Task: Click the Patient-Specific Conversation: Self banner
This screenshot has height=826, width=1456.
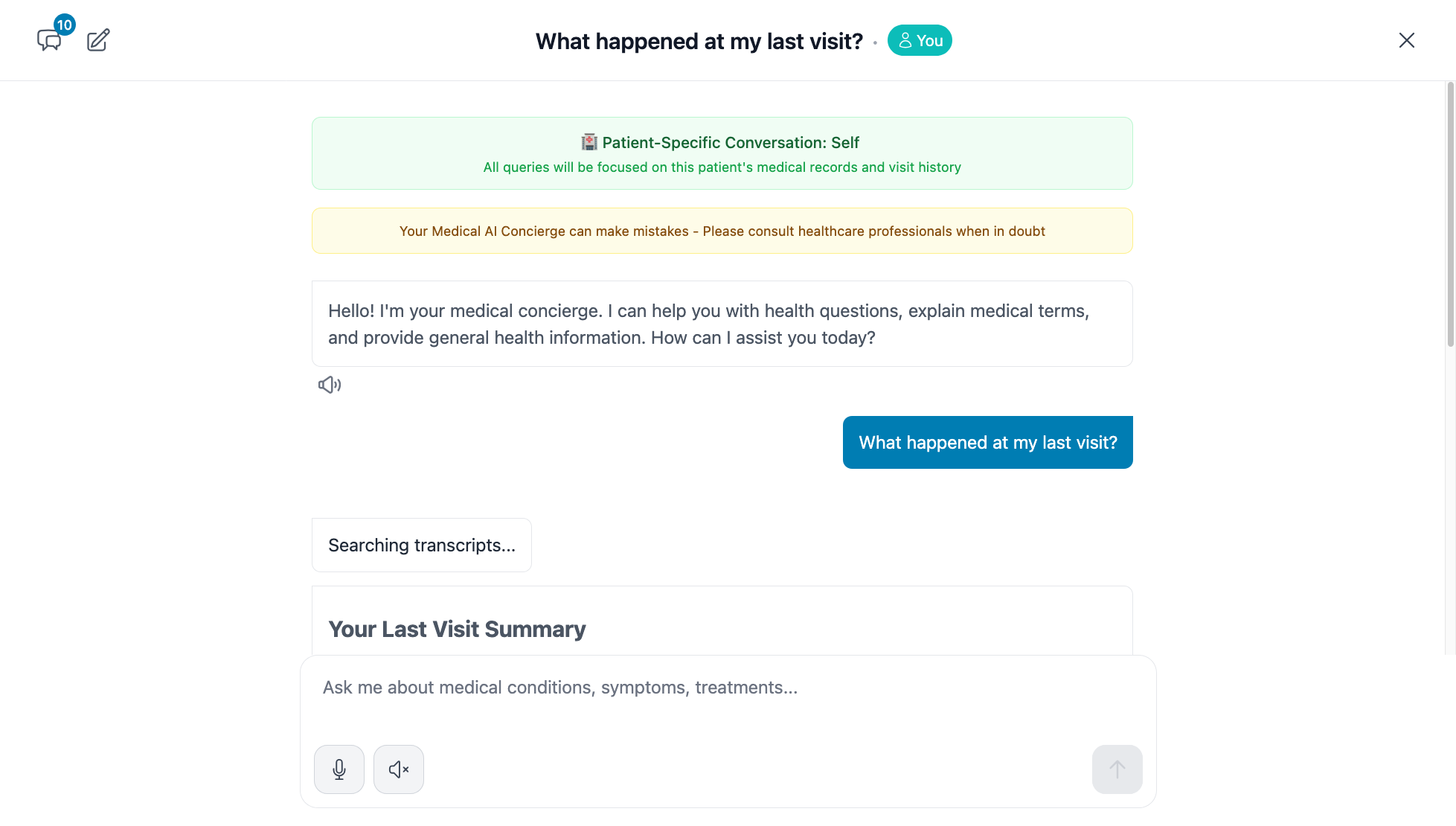Action: (x=722, y=153)
